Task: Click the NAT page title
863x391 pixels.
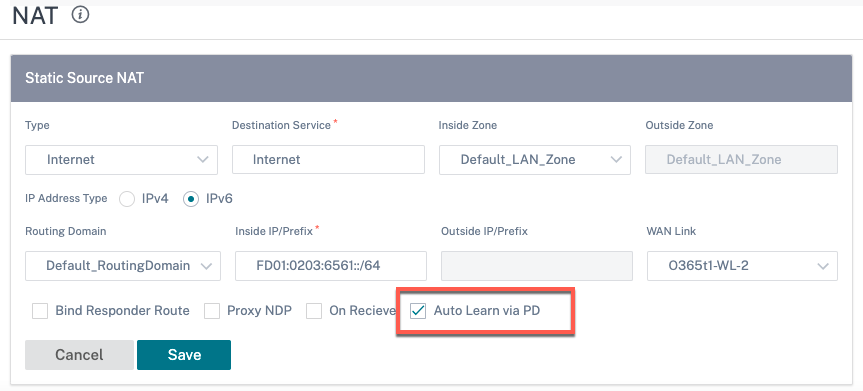Action: [35, 16]
